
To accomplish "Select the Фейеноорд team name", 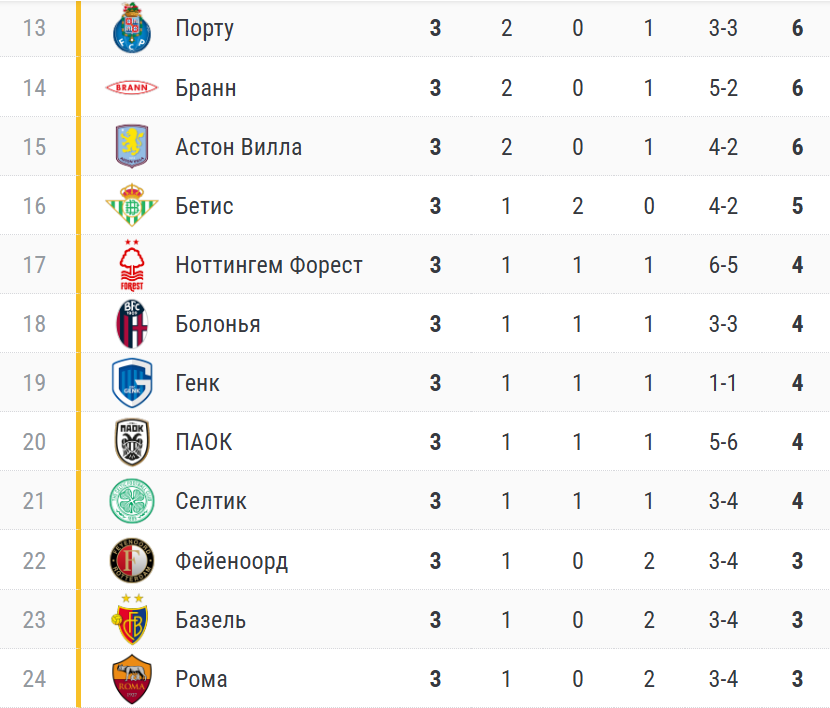I will [x=231, y=560].
